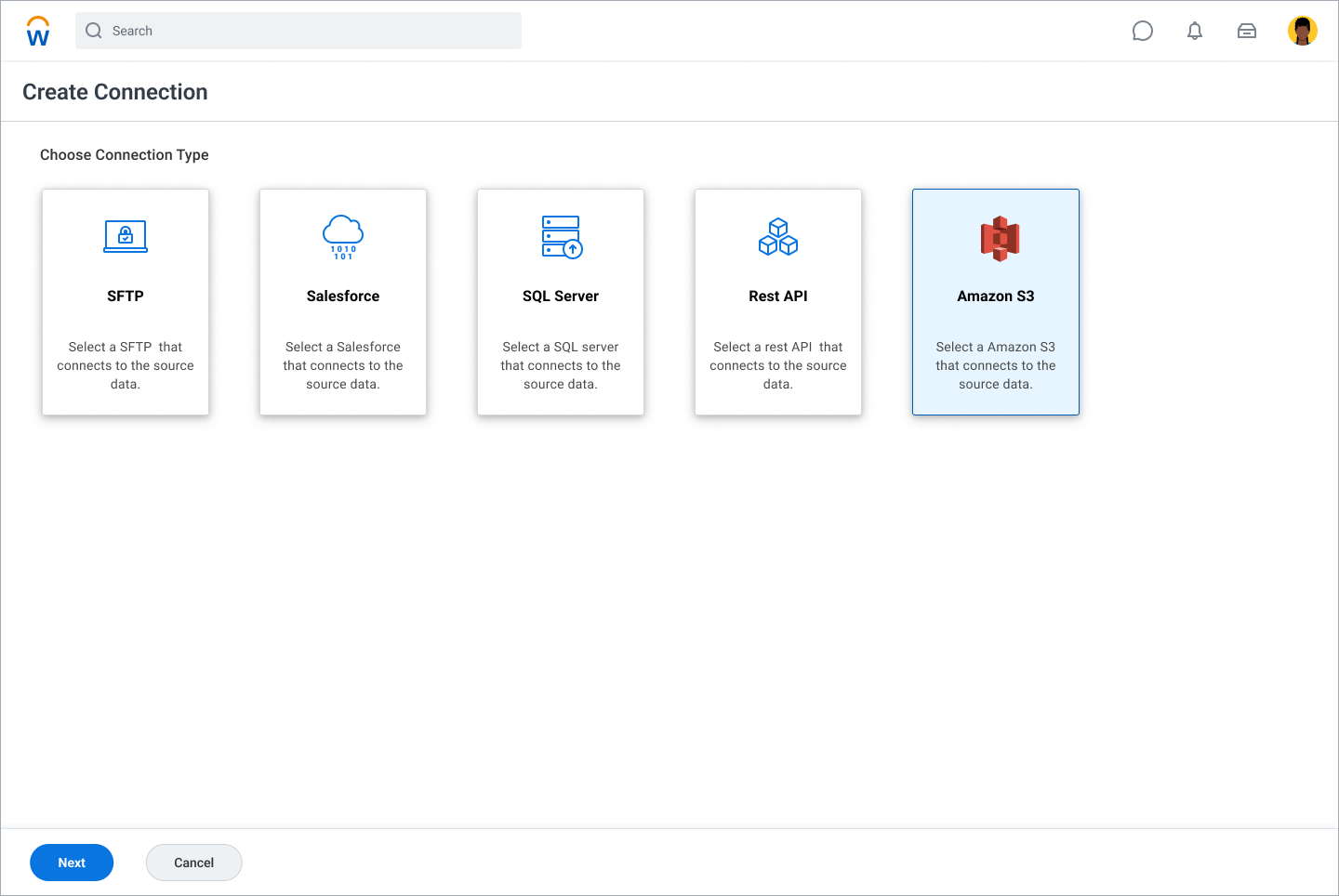Click the Amazon S3 red logo icon
This screenshot has height=896, width=1339.
tap(1000, 238)
